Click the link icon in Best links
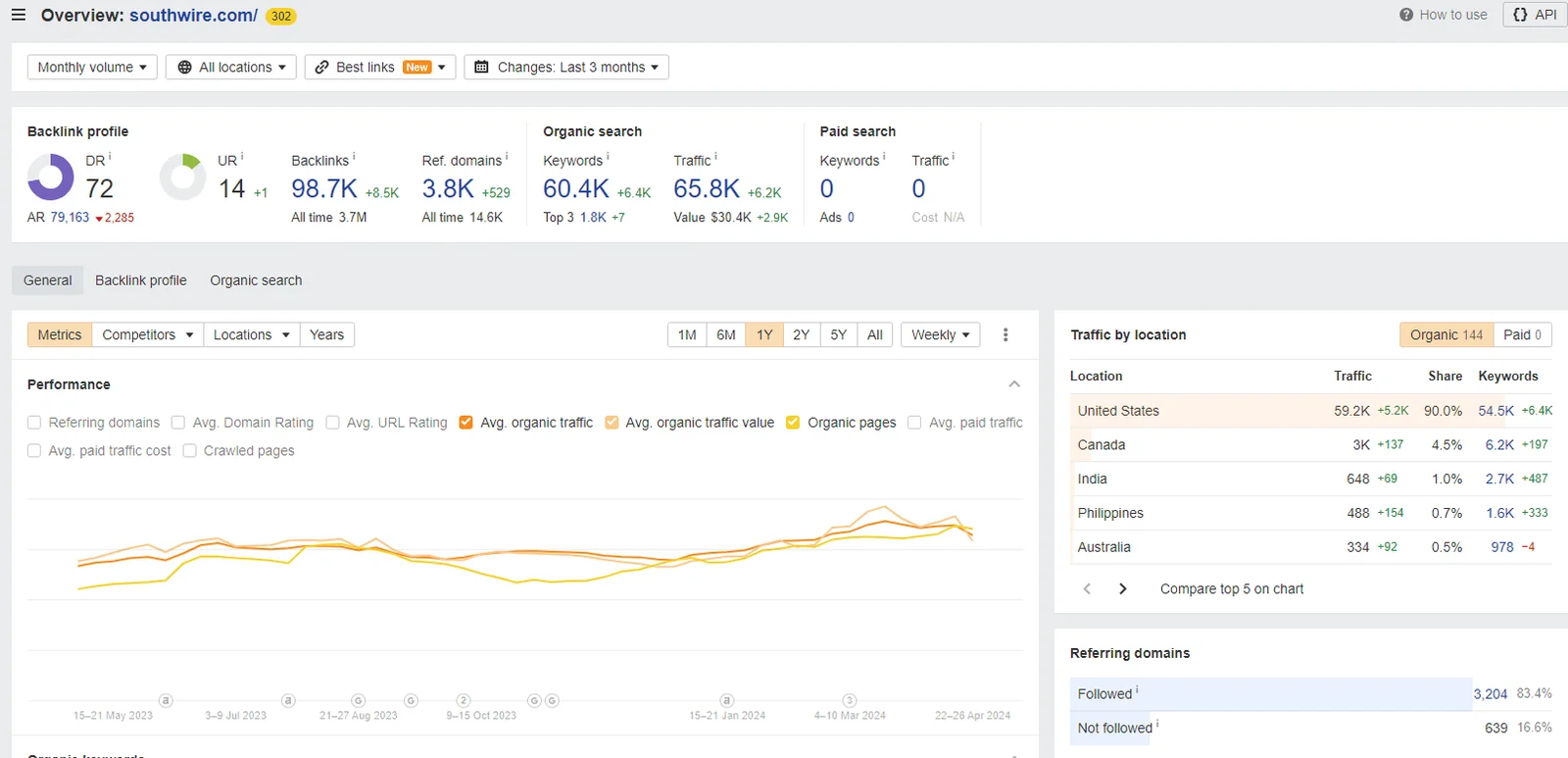Screen dimensions: 1568x758 (321, 68)
